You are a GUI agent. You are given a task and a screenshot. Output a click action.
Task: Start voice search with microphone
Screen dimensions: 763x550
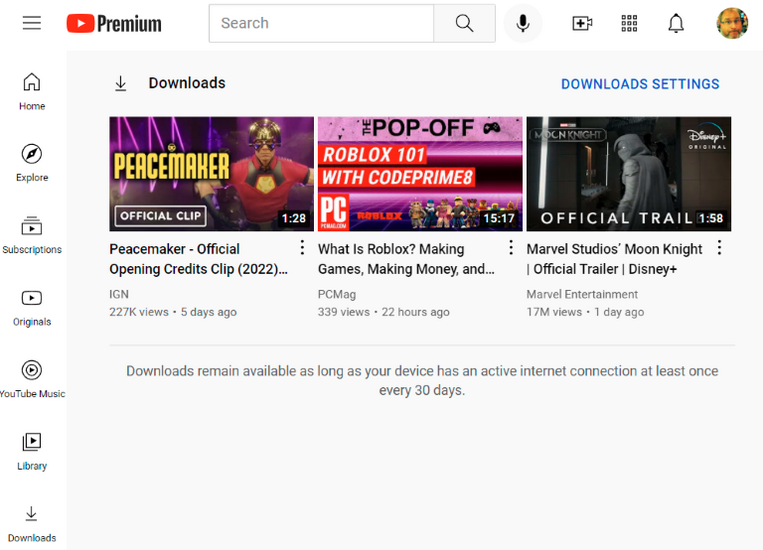[522, 23]
